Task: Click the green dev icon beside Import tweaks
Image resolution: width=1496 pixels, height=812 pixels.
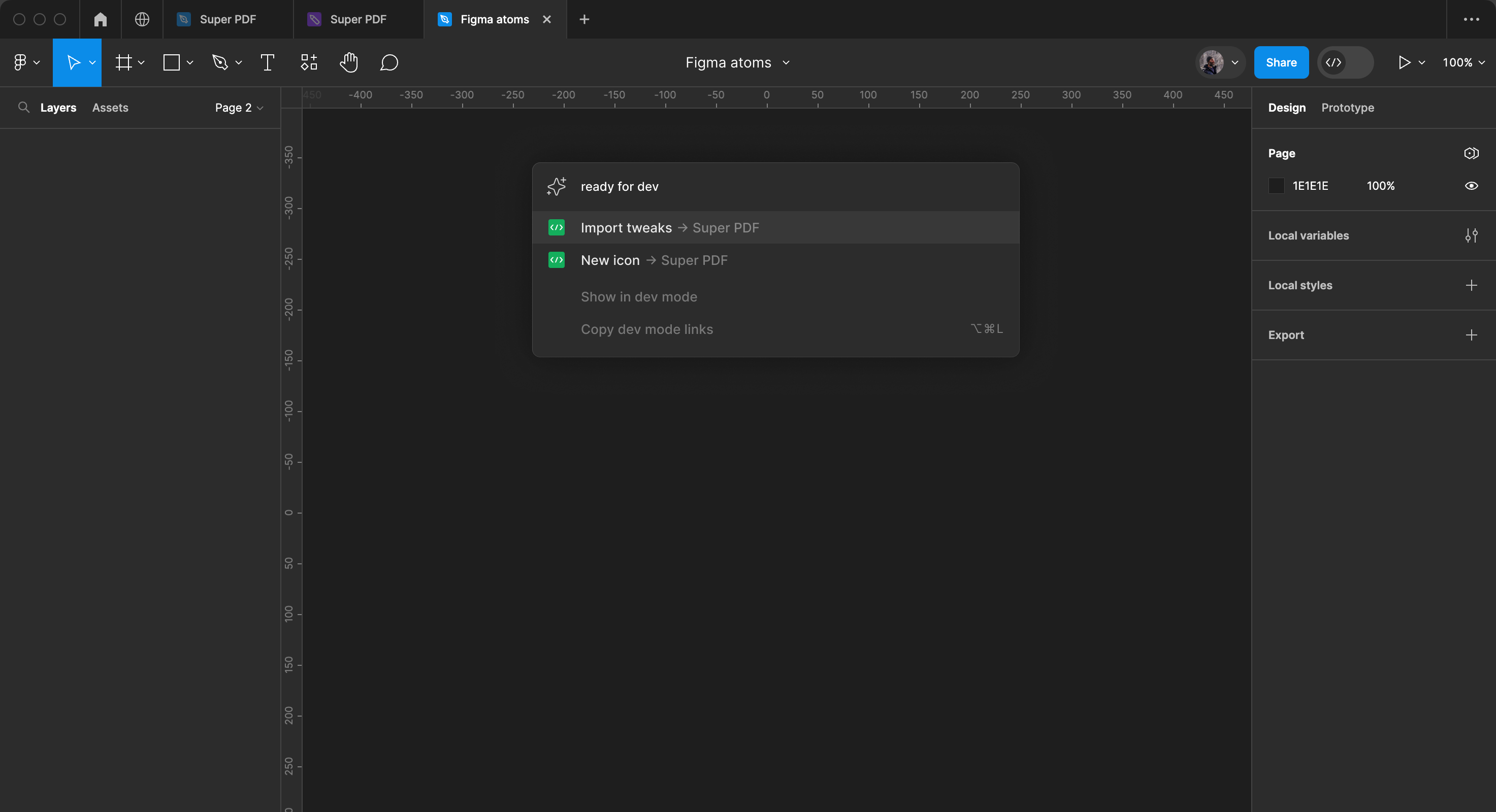Action: coord(557,227)
